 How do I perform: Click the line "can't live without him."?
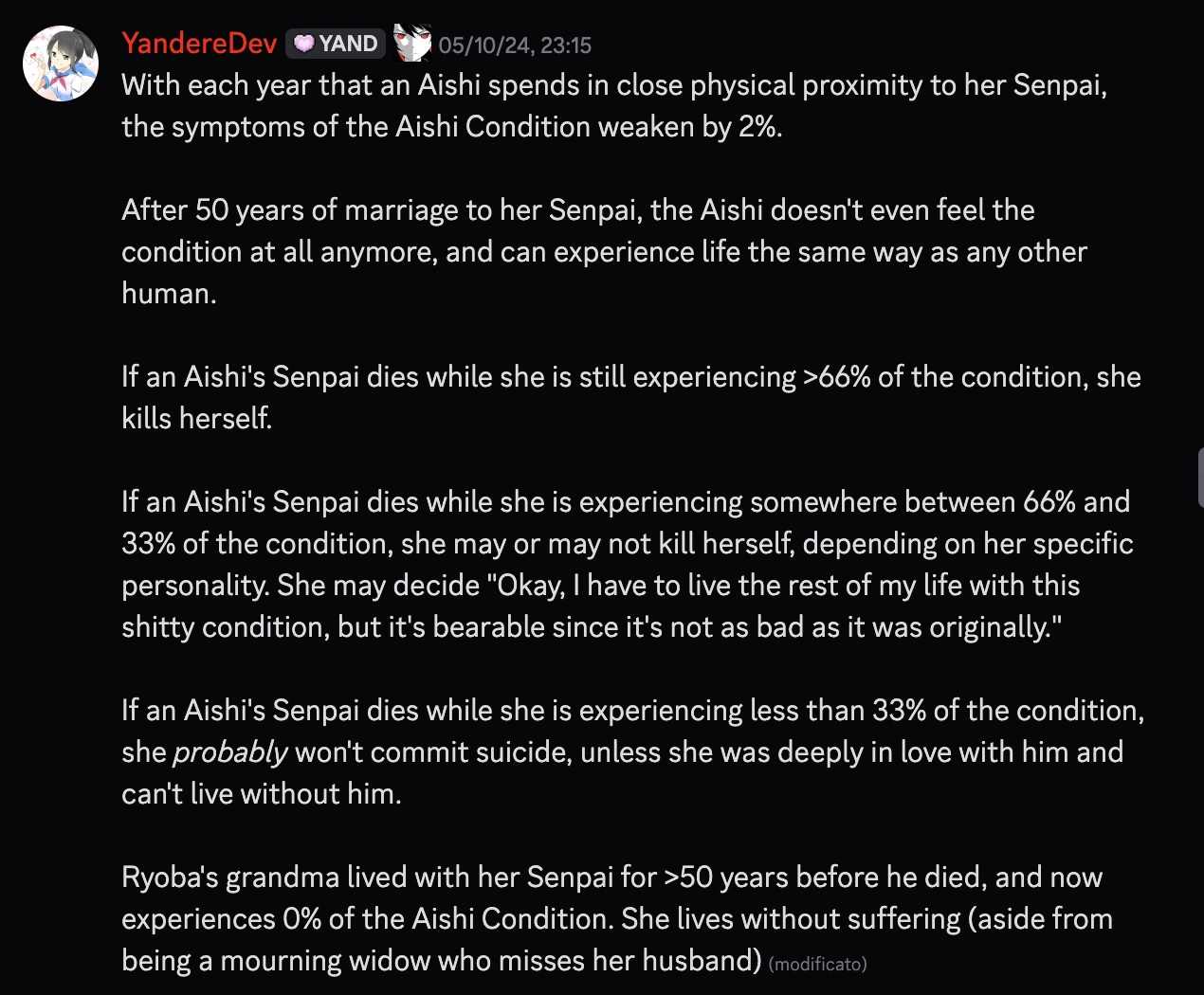point(262,794)
